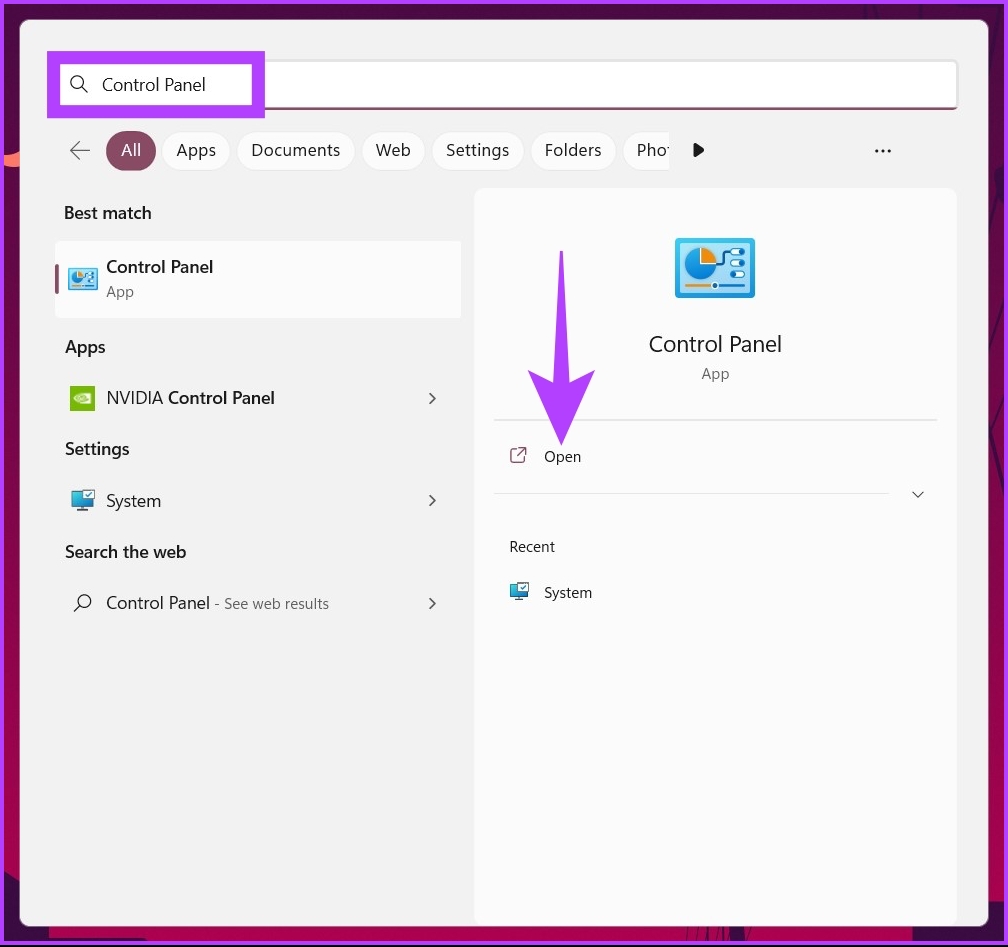Switch to the Documents filter tab
Image resolution: width=1008 pixels, height=947 pixels.
click(x=295, y=150)
